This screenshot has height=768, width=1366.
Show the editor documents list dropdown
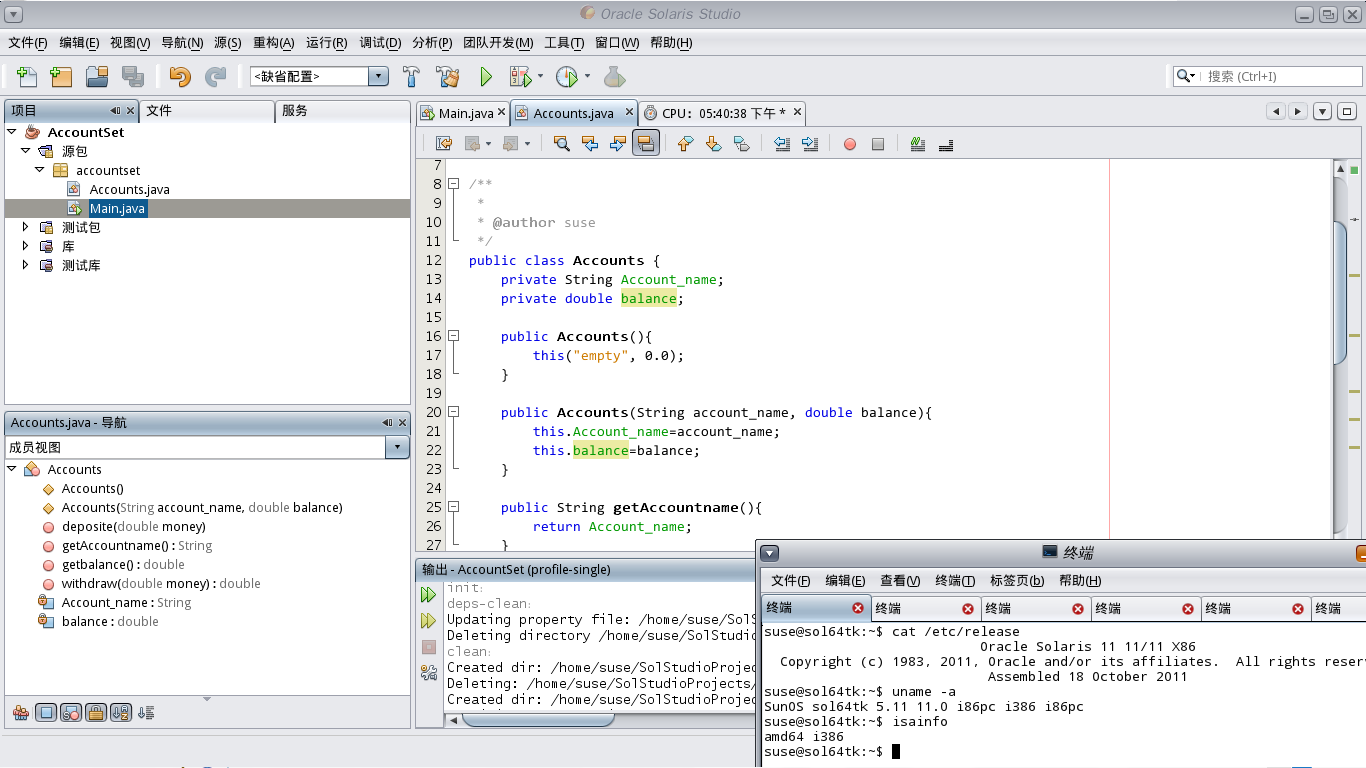[x=1322, y=112]
